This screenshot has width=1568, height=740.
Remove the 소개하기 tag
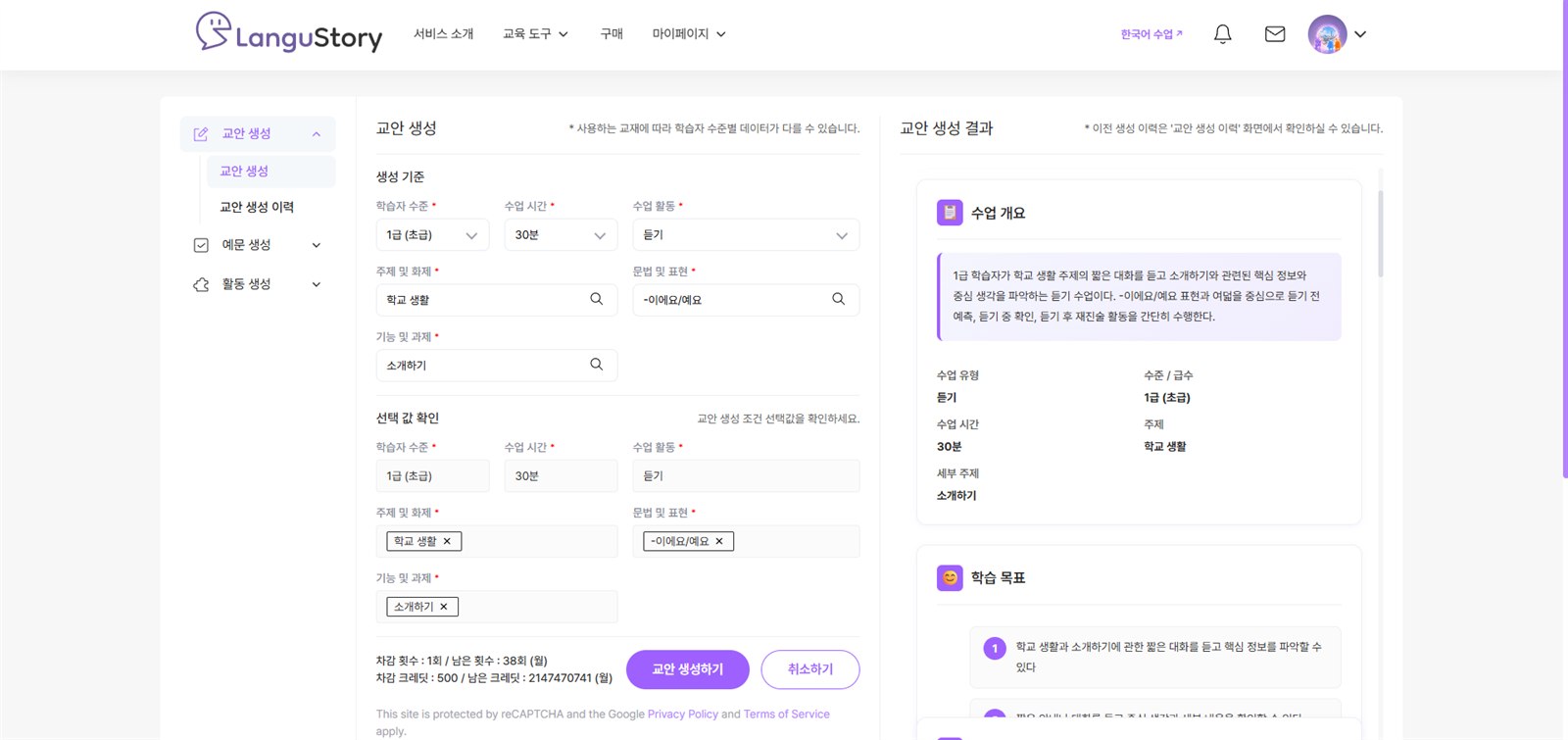click(x=444, y=607)
